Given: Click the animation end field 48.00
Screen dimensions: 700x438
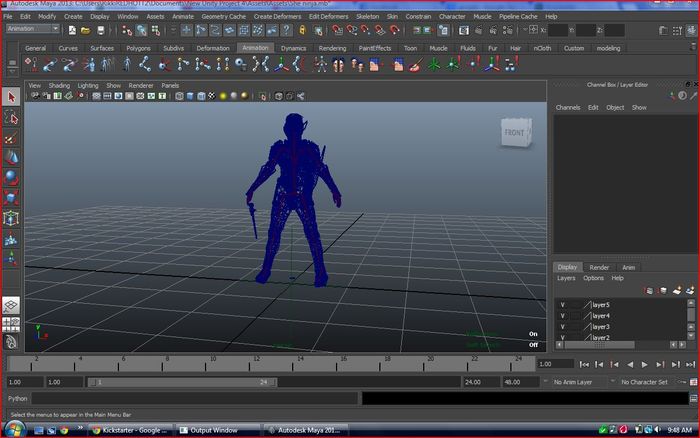Looking at the screenshot, I should (x=521, y=382).
